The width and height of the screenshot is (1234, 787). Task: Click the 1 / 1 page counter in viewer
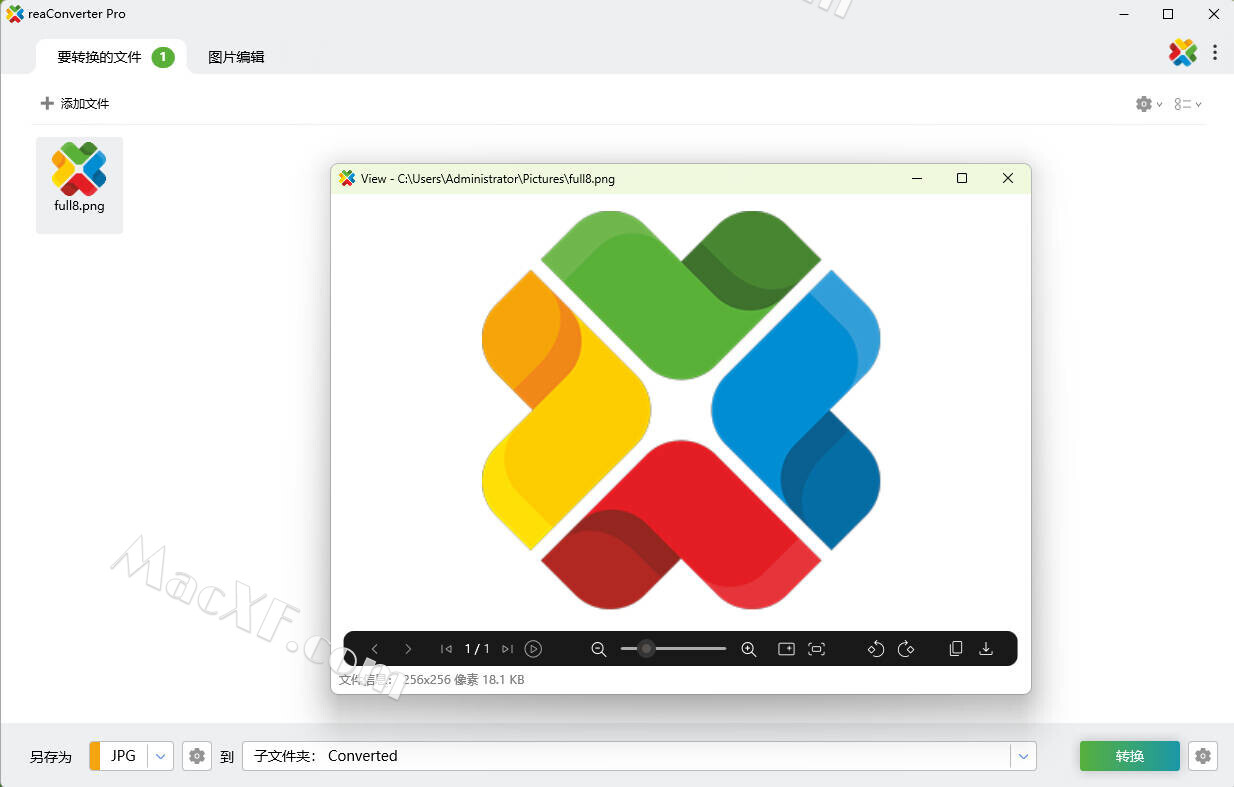tap(477, 649)
